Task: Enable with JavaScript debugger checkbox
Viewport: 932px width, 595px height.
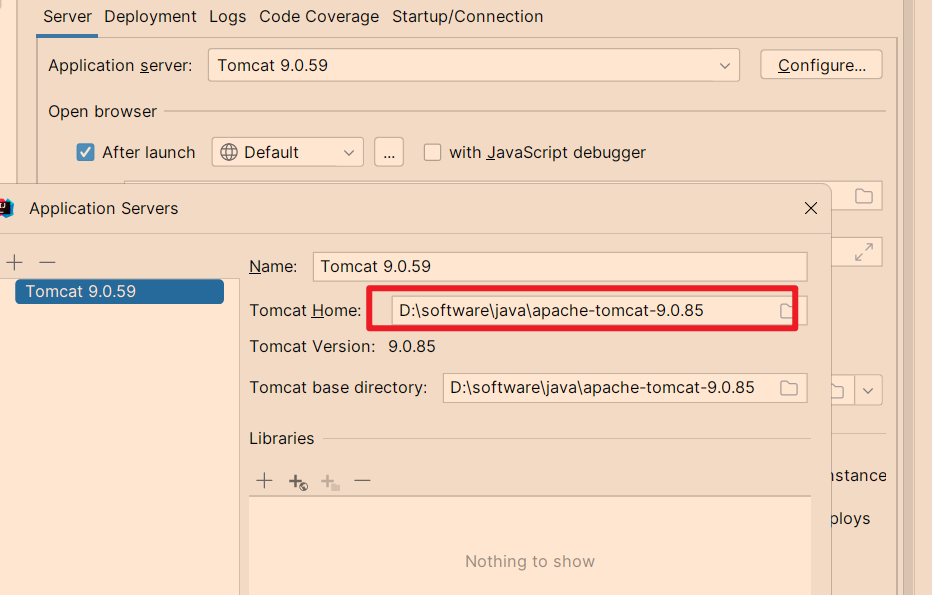Action: pyautogui.click(x=432, y=152)
